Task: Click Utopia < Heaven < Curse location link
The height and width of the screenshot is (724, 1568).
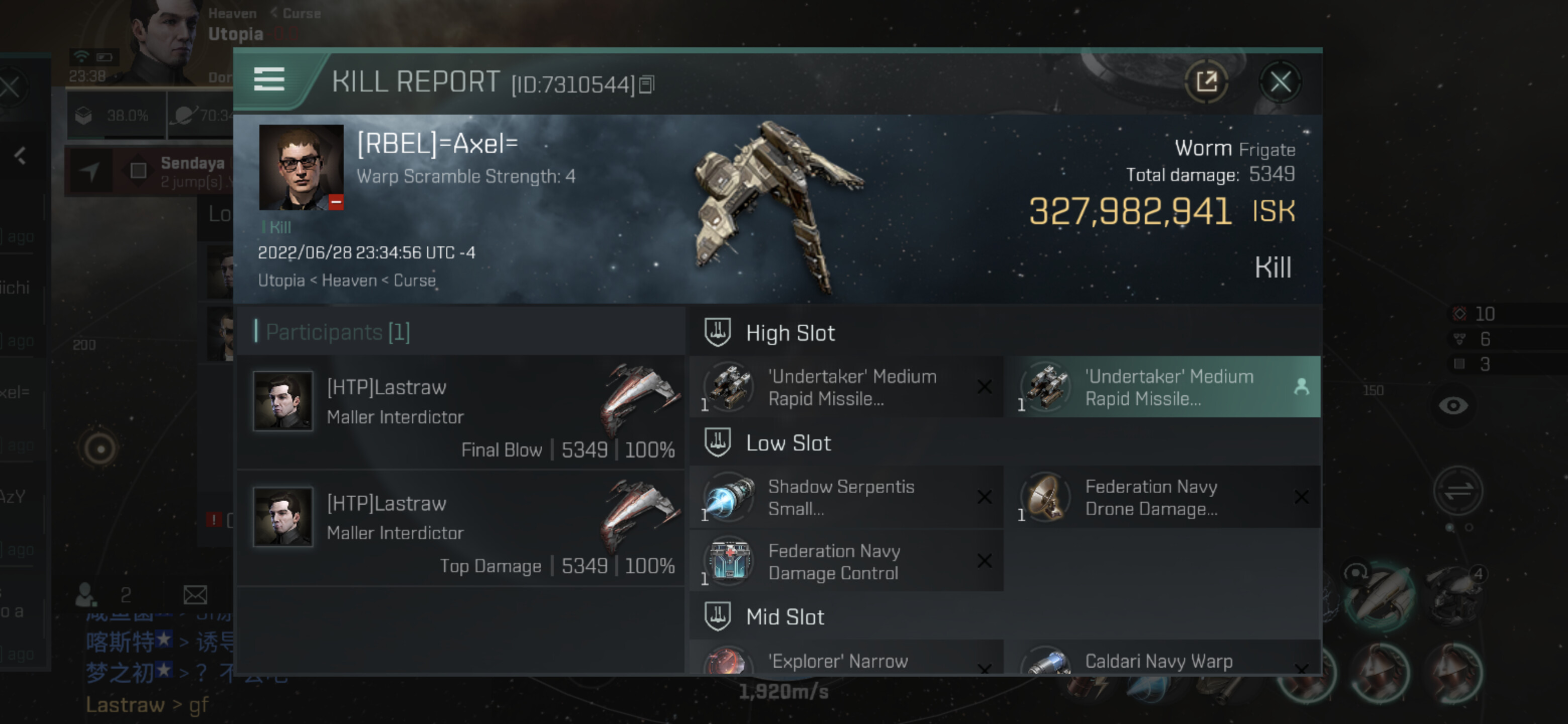Action: 347,281
